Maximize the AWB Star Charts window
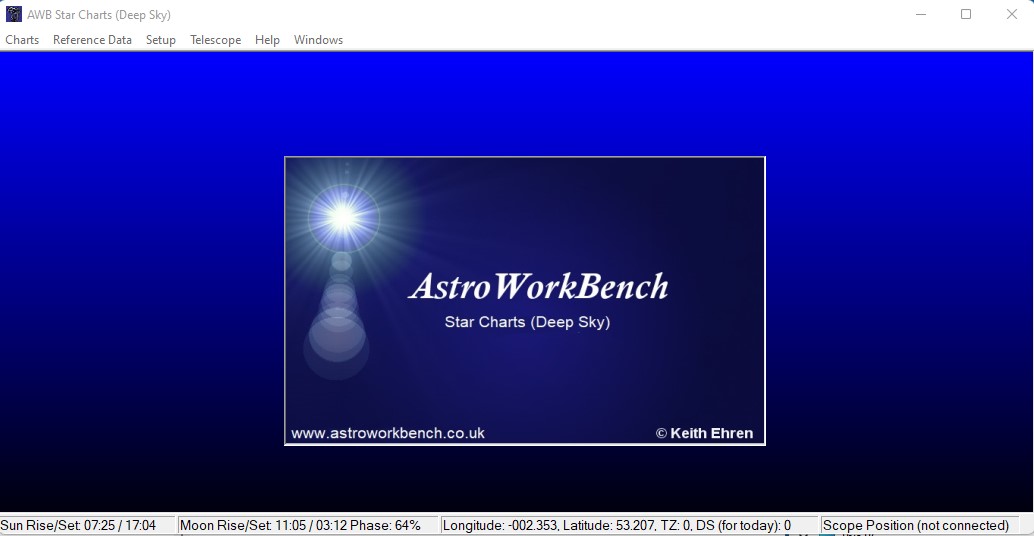1034x536 pixels. [x=966, y=14]
